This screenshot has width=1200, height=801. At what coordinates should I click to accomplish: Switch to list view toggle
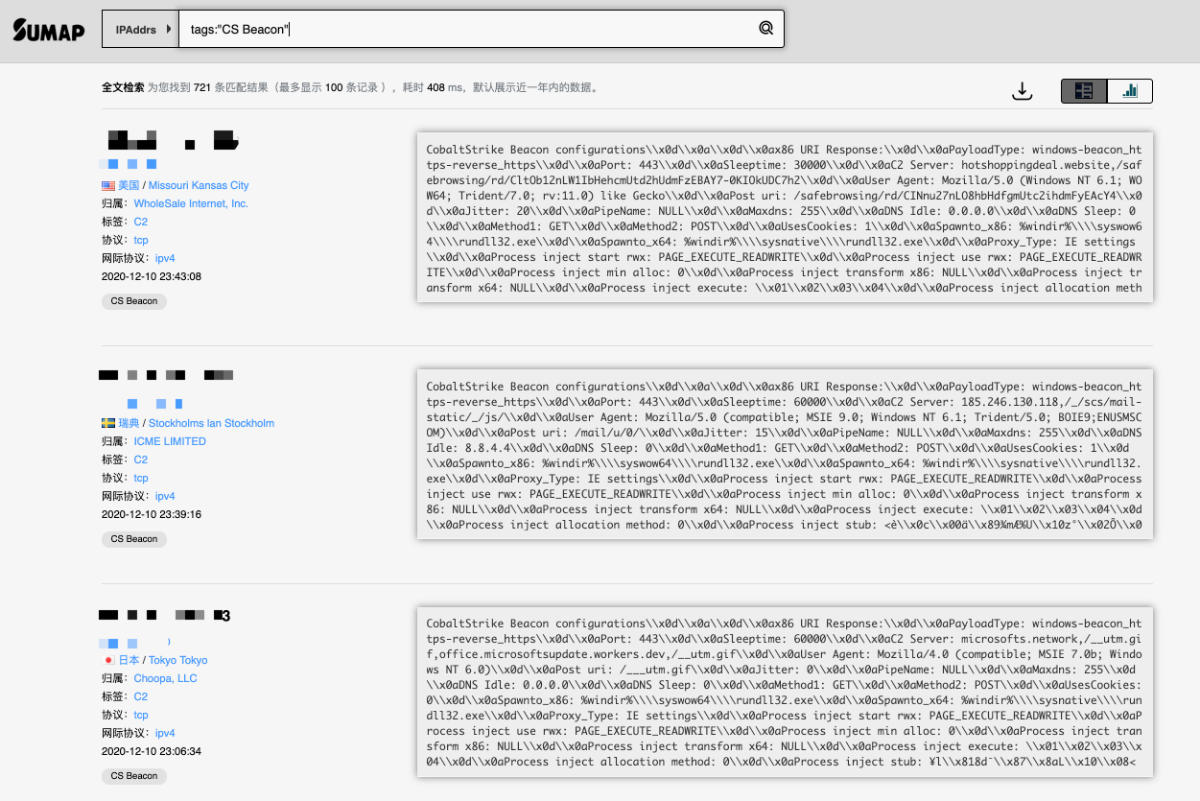click(1084, 91)
